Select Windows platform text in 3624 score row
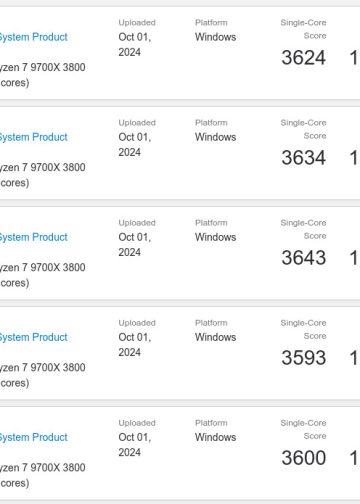The width and height of the screenshot is (360, 504). (x=216, y=37)
